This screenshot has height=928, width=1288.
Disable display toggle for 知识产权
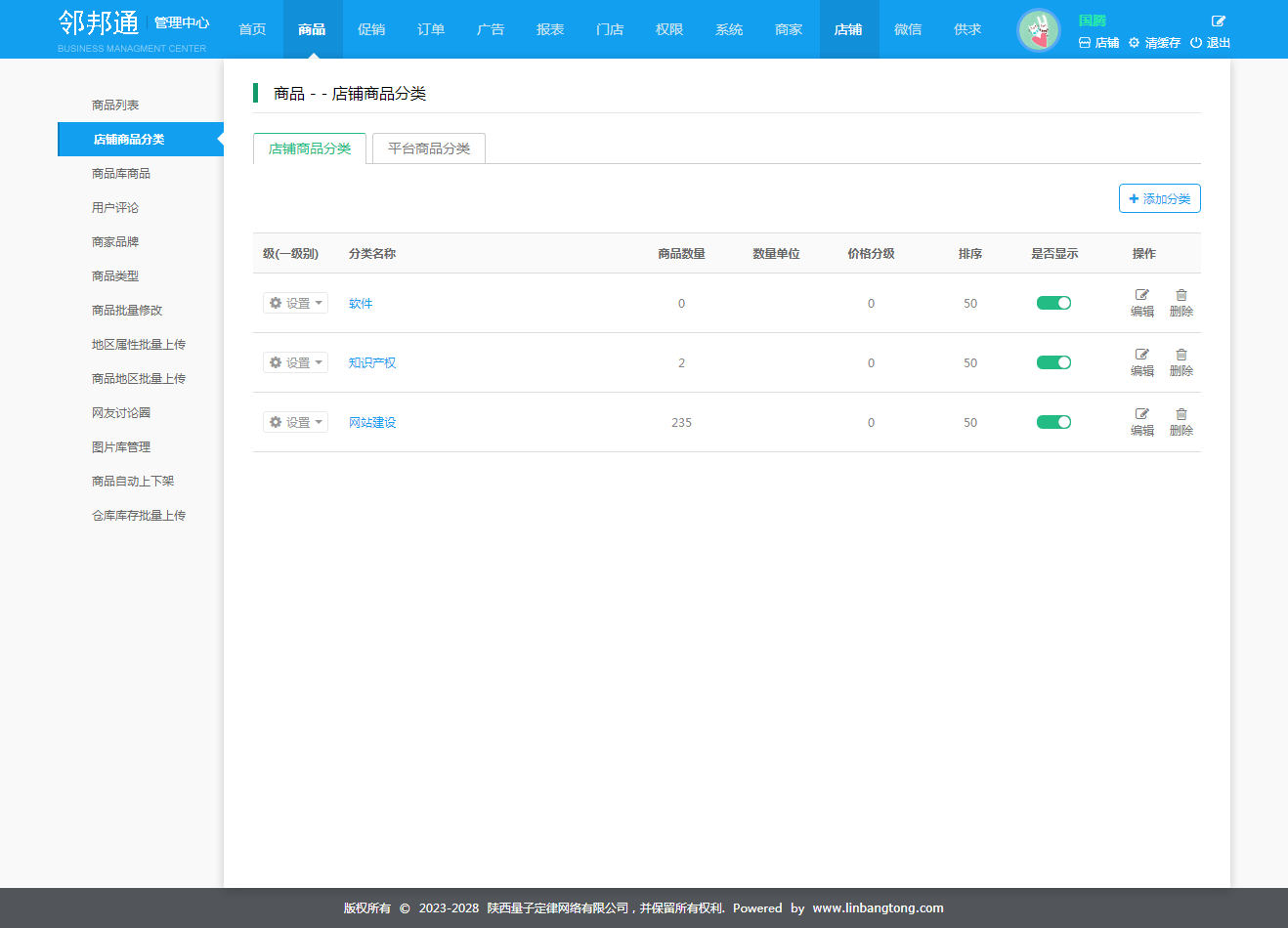[1053, 362]
